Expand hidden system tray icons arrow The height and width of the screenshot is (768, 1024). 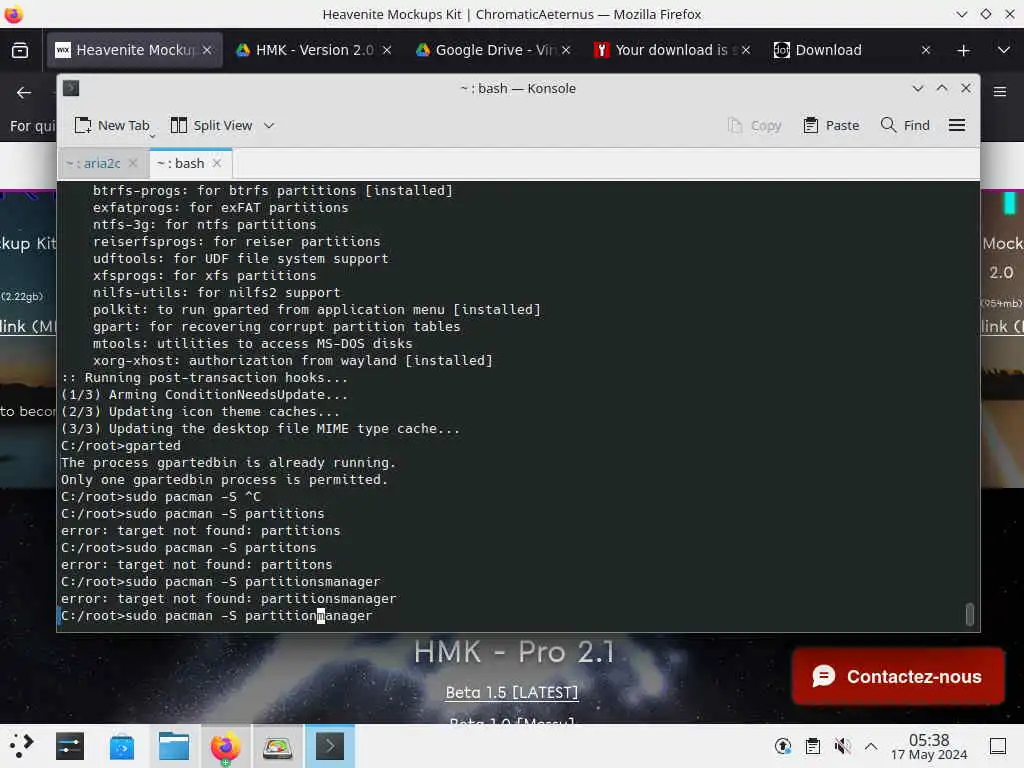pos(871,746)
